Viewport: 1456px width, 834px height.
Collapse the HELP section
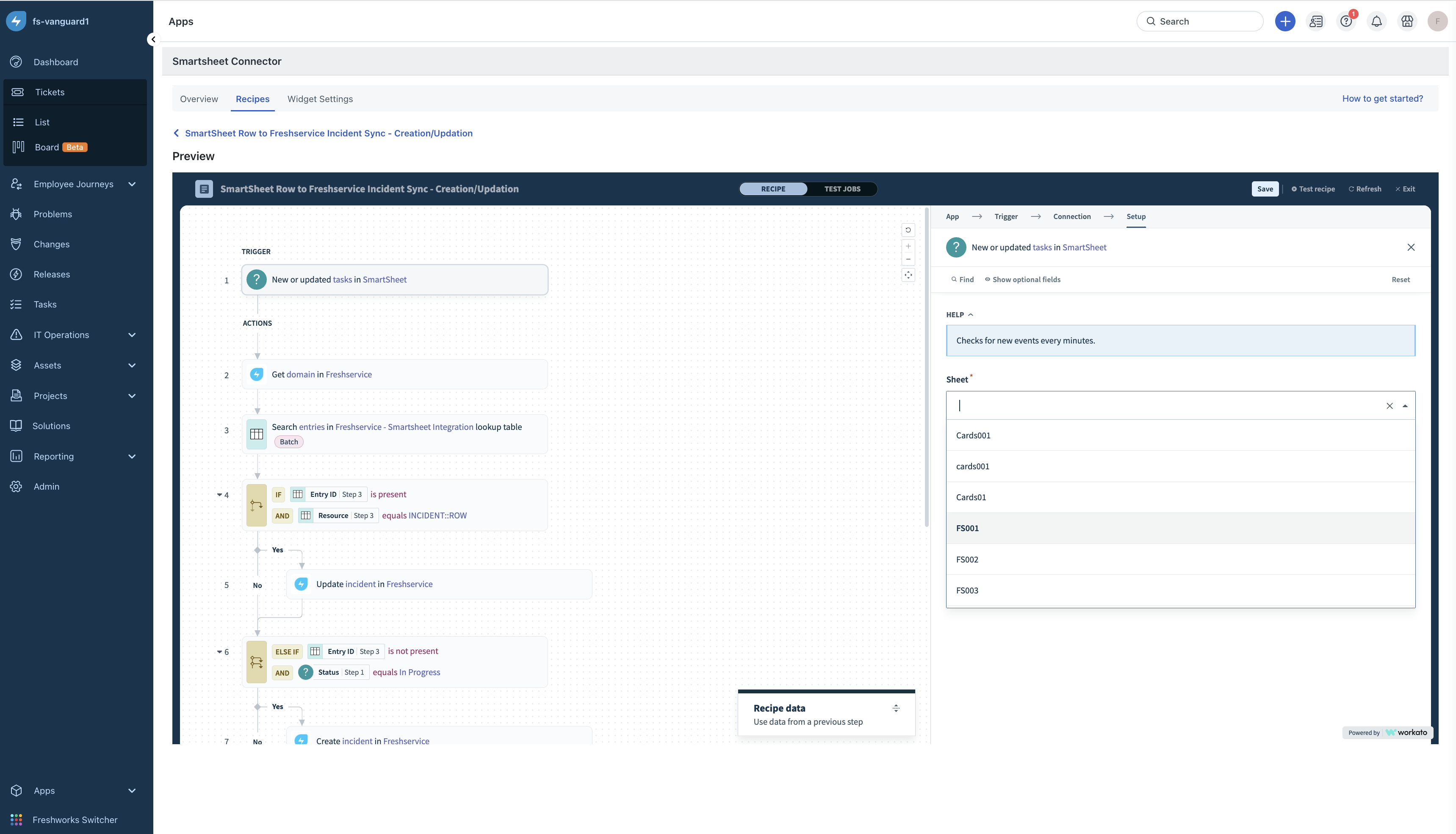(960, 314)
